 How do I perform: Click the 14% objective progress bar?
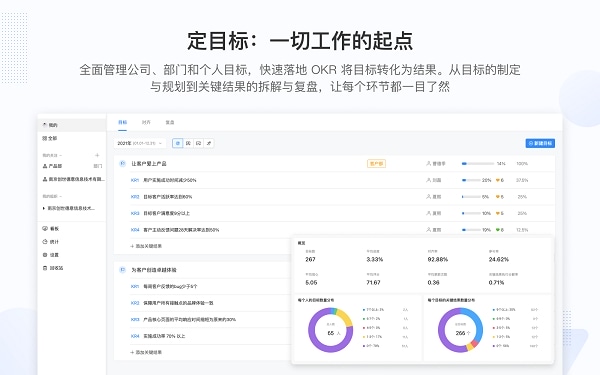coord(478,163)
